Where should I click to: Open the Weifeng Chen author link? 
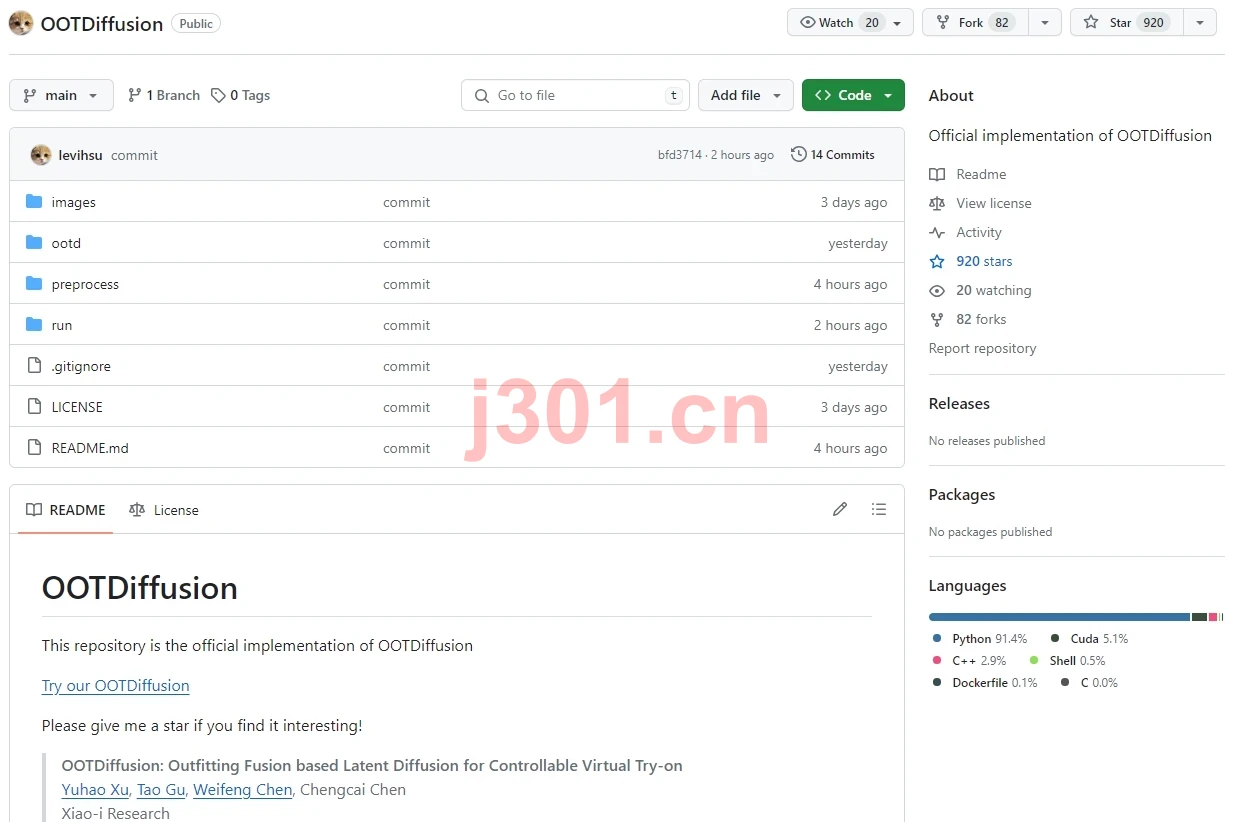pos(243,790)
